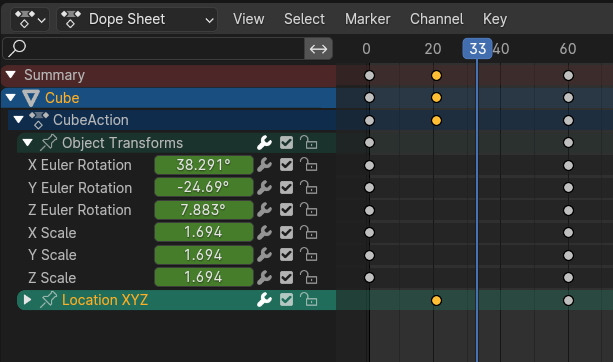613x362 pixels.
Task: Select the Y Scale channel name
Action: [52, 255]
